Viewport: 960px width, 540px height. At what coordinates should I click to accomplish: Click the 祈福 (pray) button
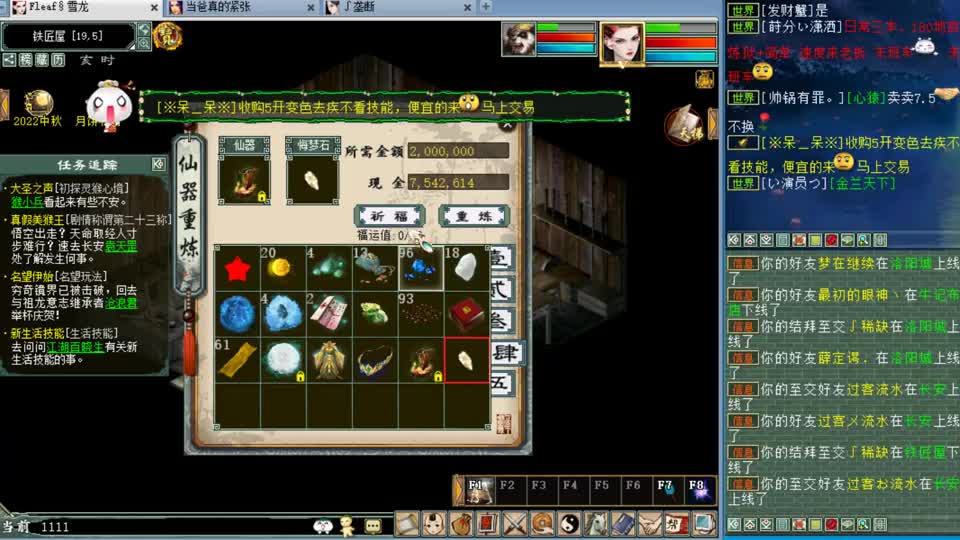[383, 216]
